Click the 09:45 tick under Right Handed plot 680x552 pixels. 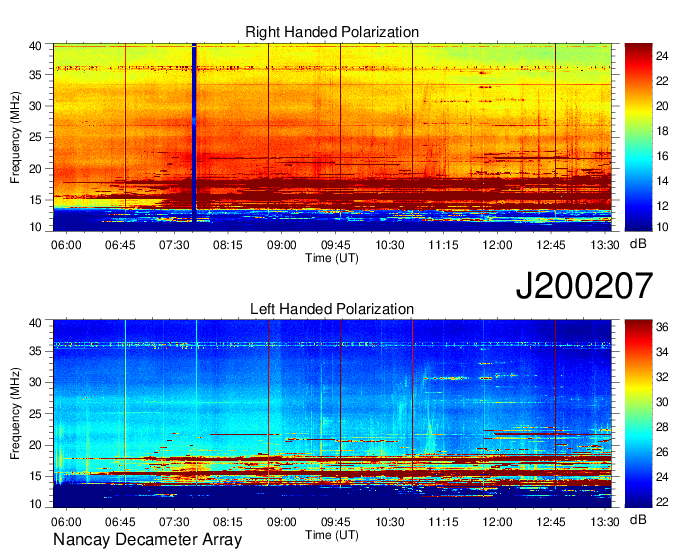click(x=336, y=245)
